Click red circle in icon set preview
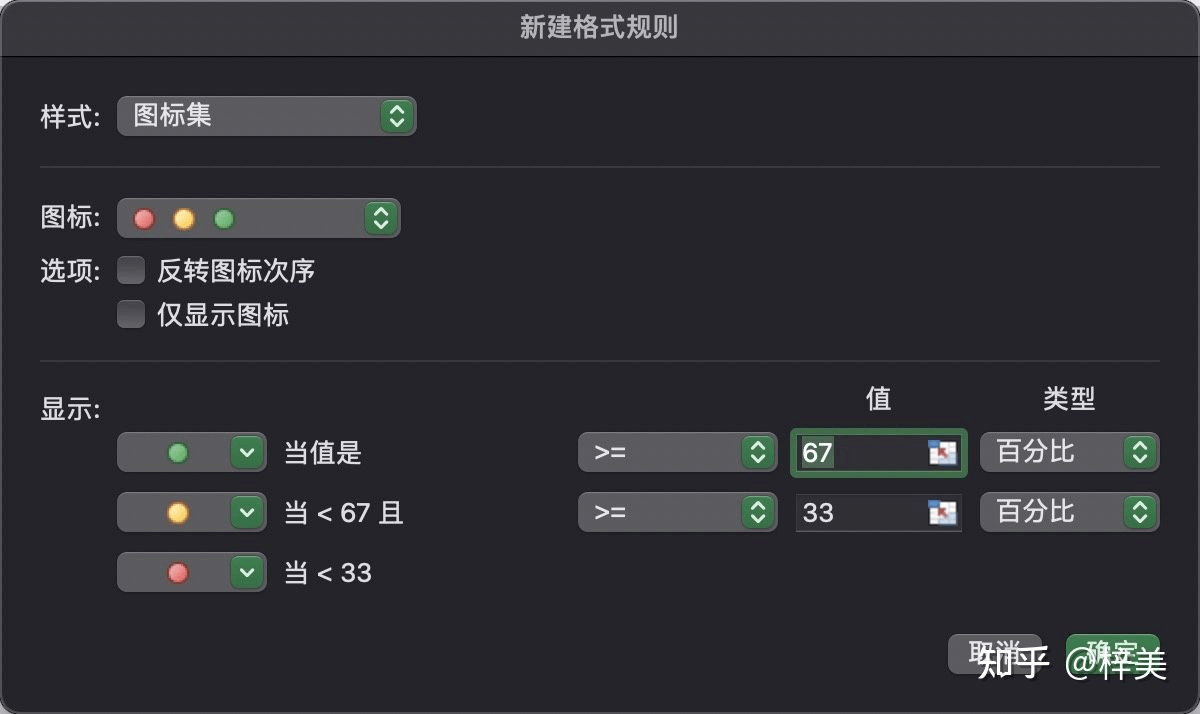The width and height of the screenshot is (1200, 714). (145, 218)
